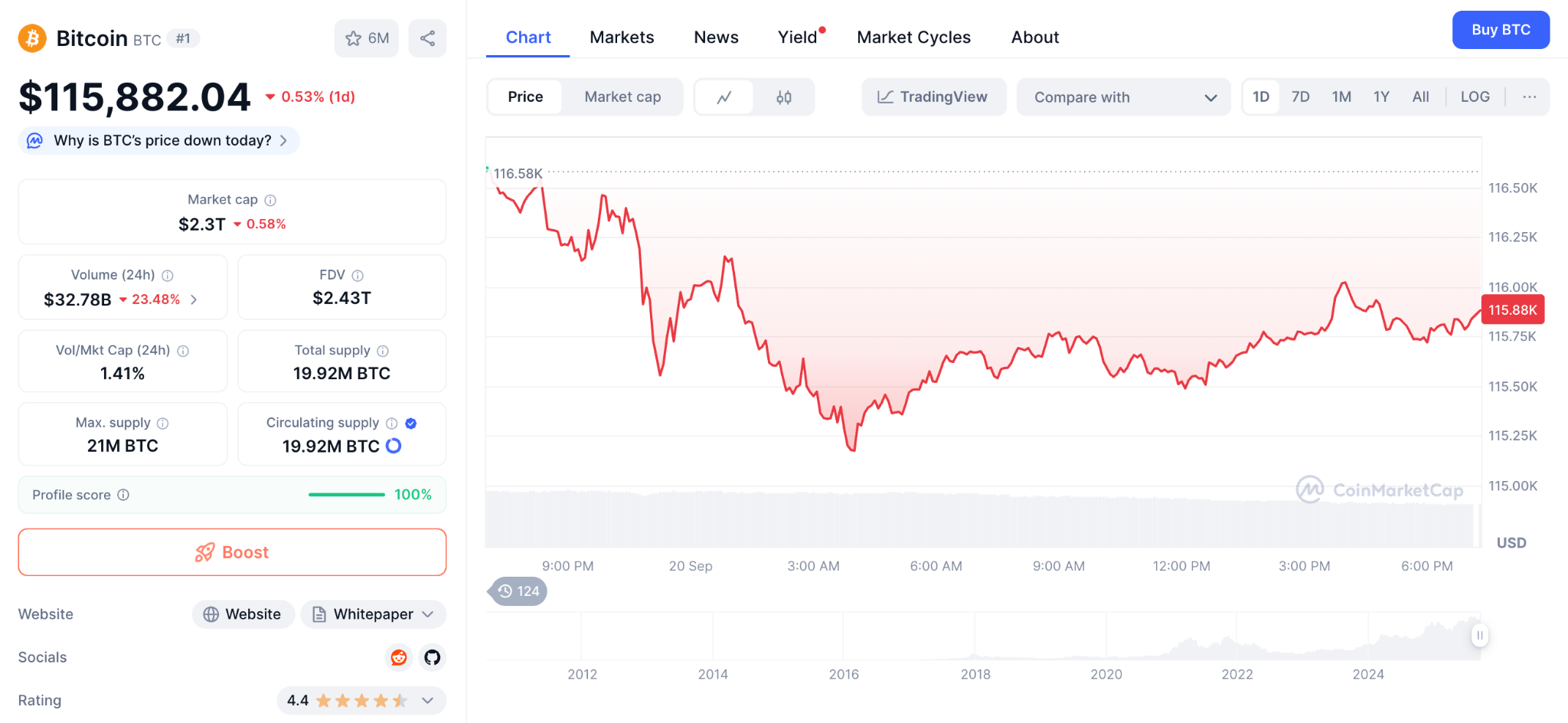Open the Market Cycles tab
The image size is (1568, 723).
913,38
